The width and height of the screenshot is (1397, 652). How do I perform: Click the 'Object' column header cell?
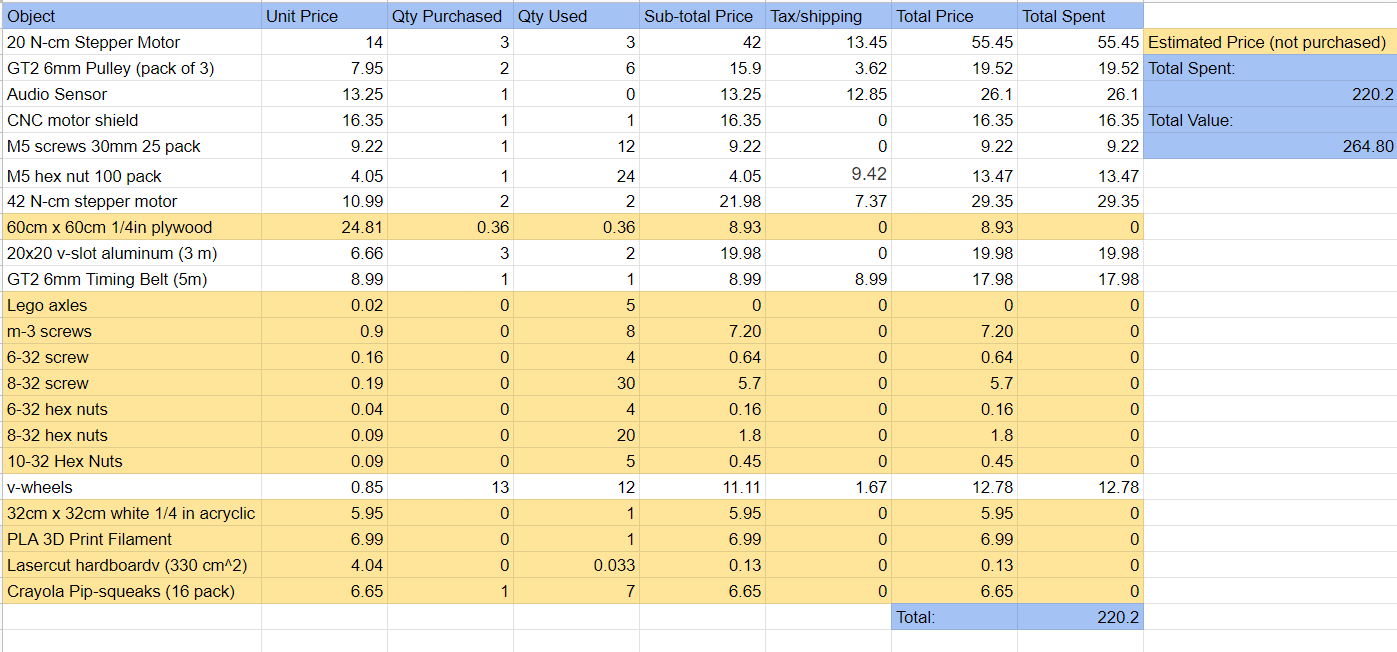132,16
